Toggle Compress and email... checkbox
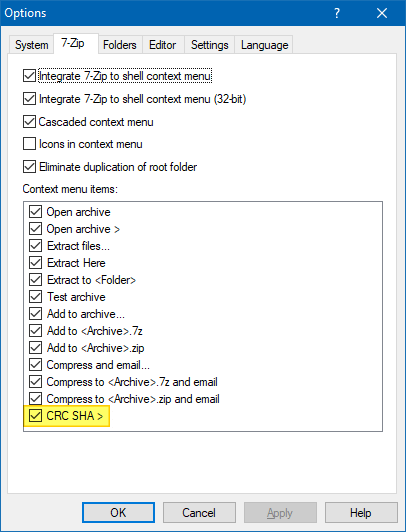 [35, 365]
